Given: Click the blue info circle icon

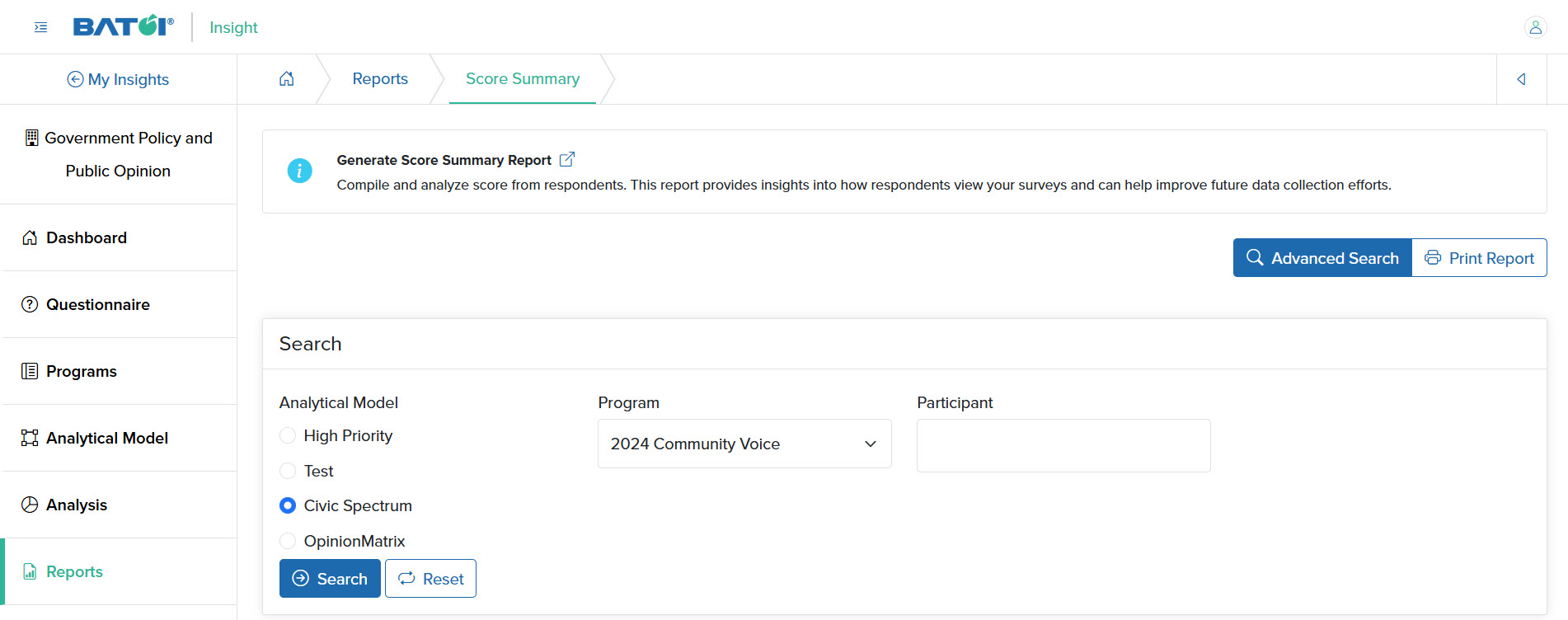Looking at the screenshot, I should [299, 171].
